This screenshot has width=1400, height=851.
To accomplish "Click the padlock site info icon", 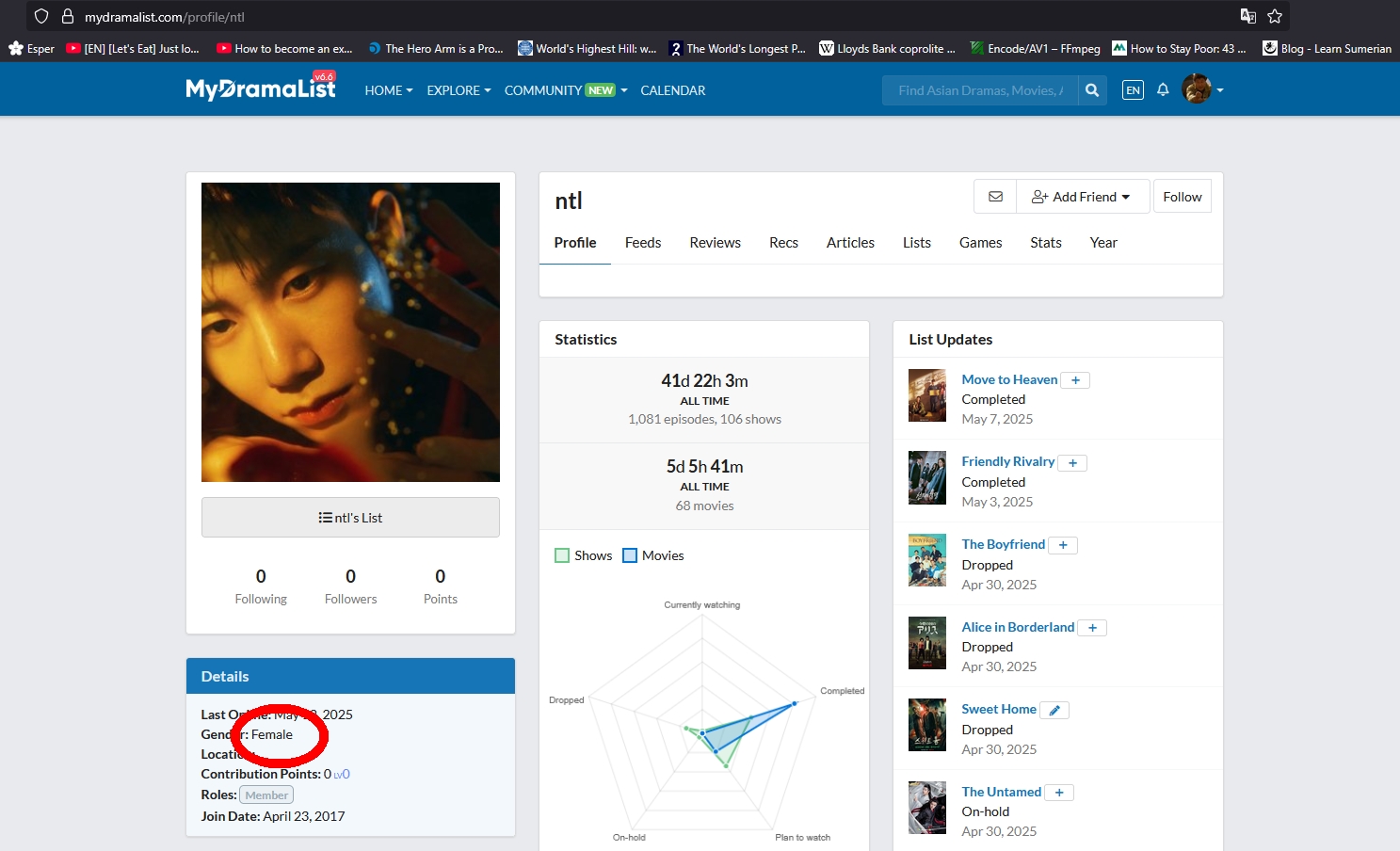I will point(67,16).
